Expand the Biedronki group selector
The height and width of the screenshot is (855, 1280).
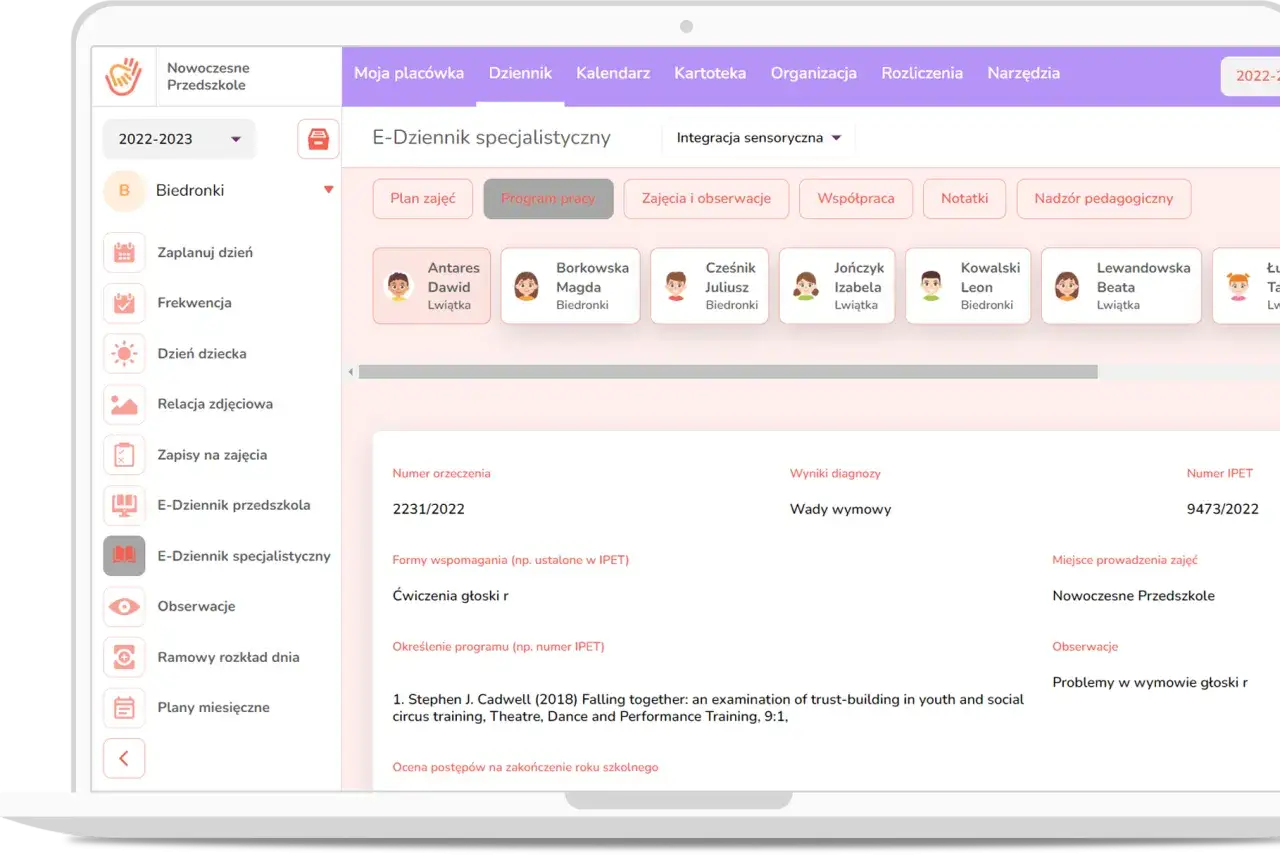(x=328, y=189)
